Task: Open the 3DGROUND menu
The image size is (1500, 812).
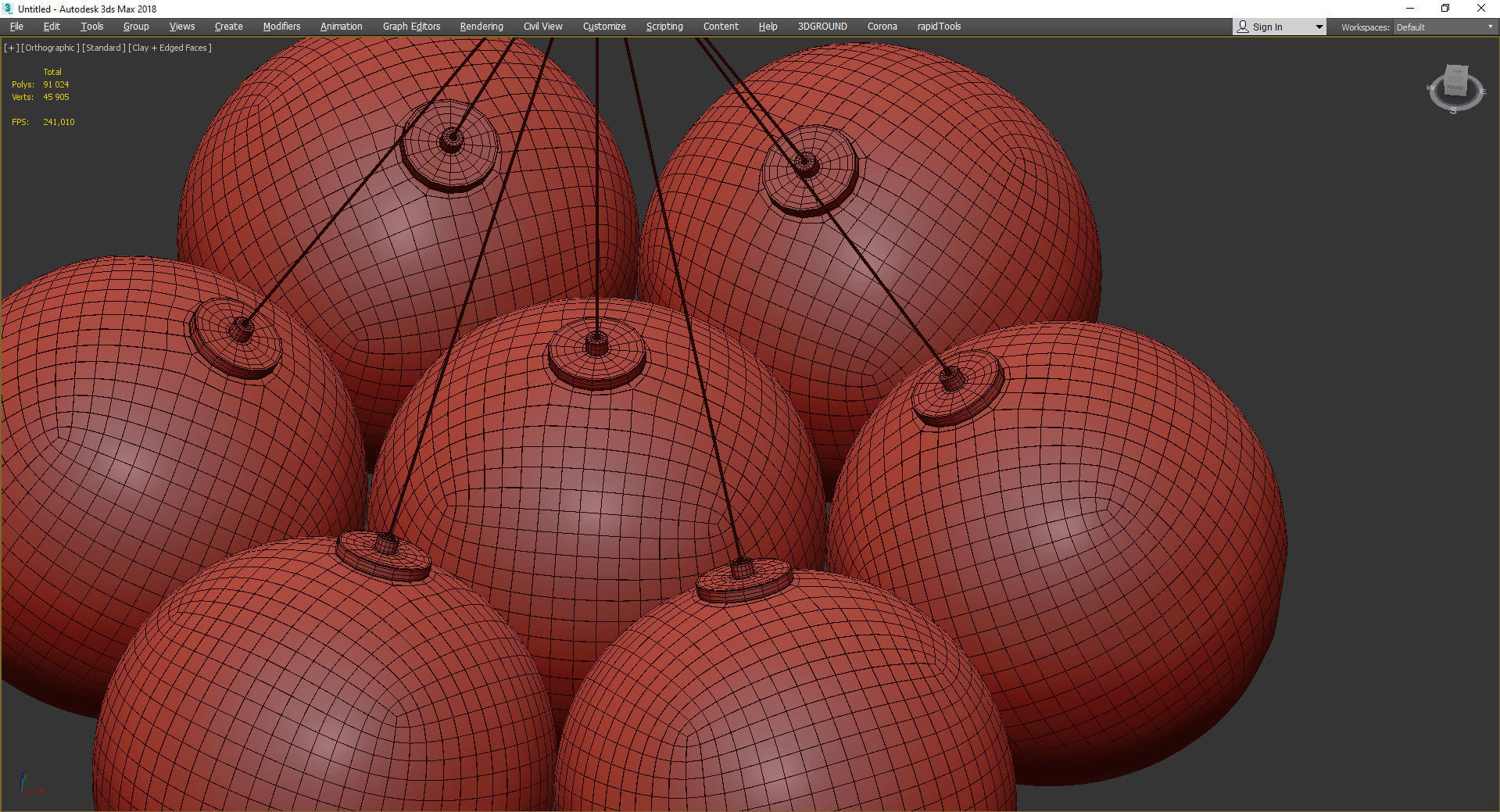Action: point(822,26)
